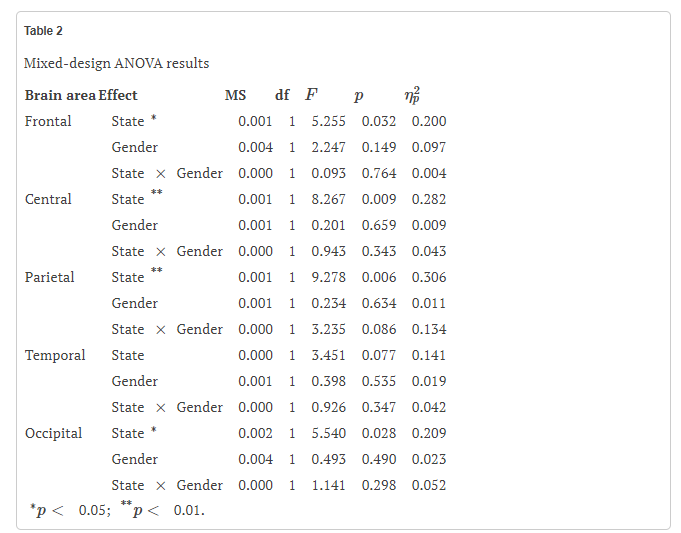Click the Occipital State p value 0.028

(x=379, y=433)
